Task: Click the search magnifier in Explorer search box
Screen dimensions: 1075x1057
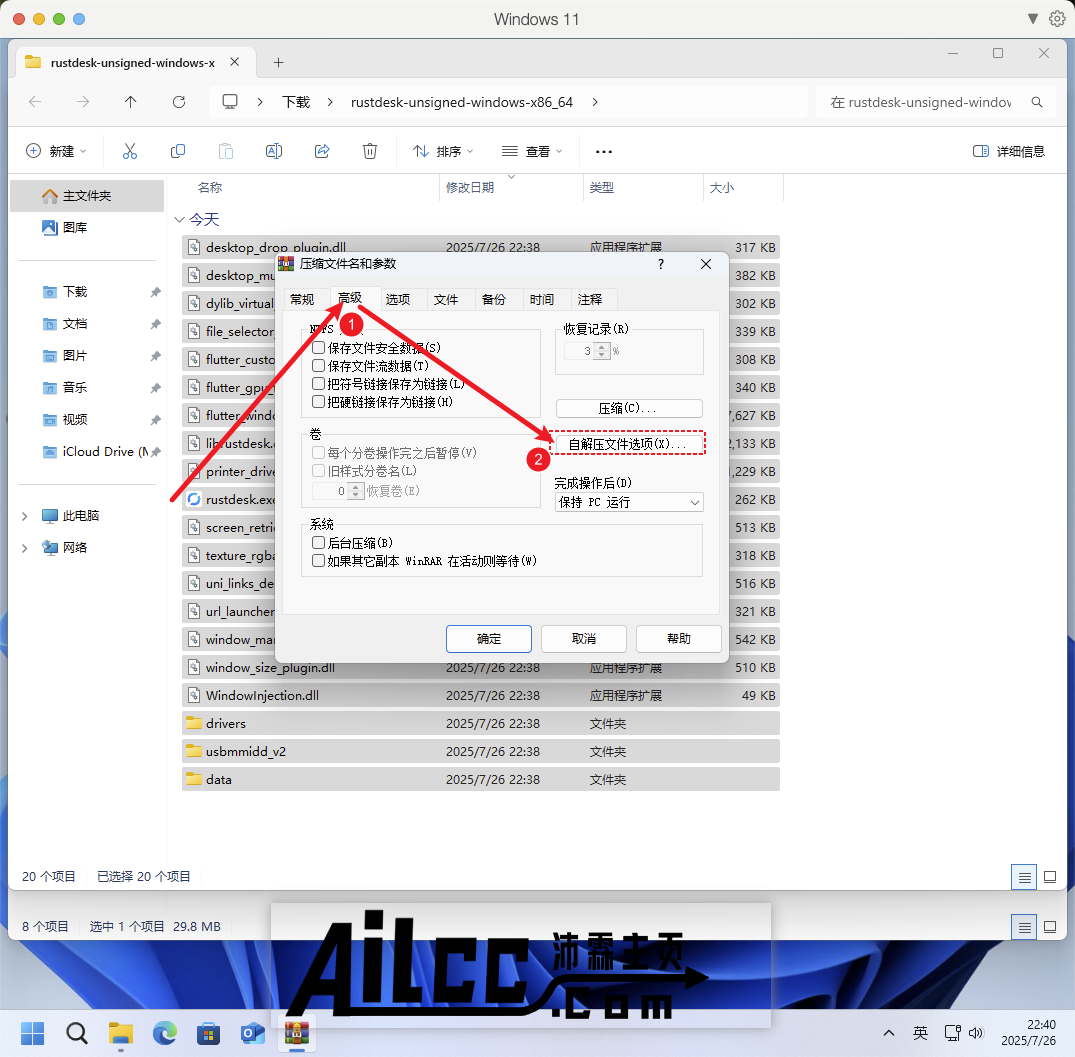Action: pos(1037,102)
